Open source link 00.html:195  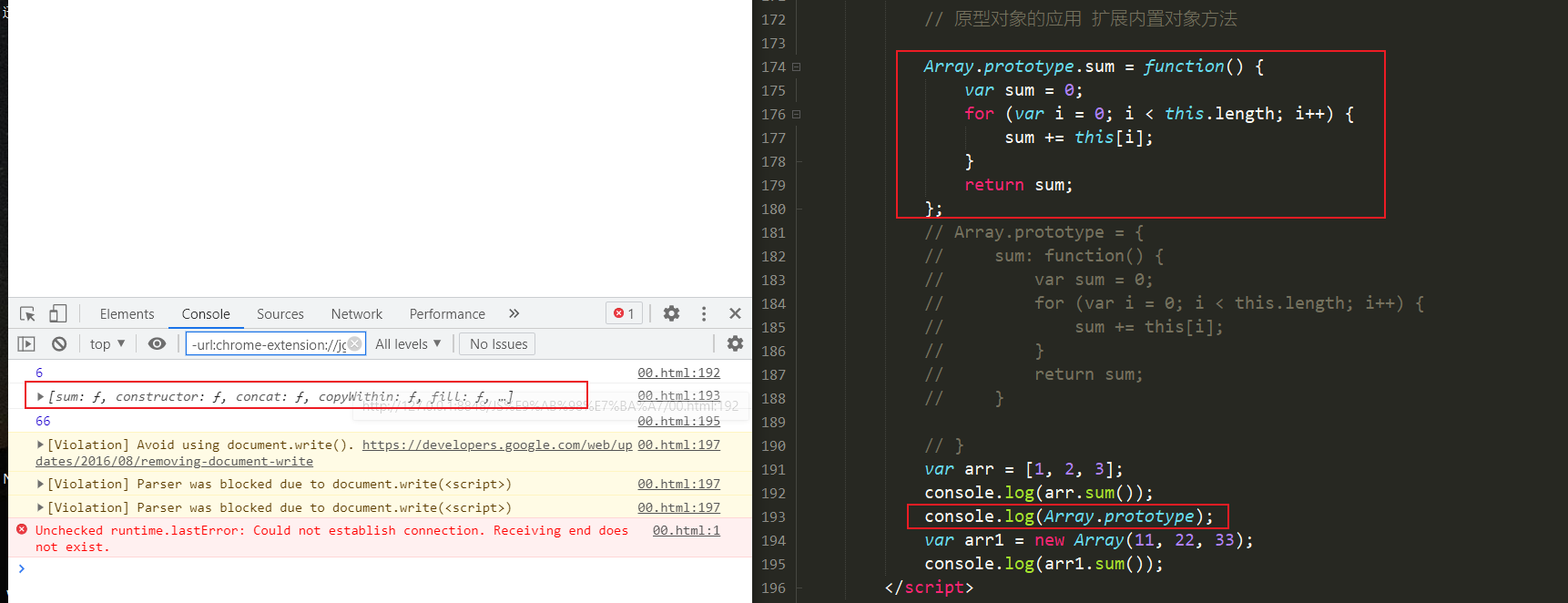678,421
